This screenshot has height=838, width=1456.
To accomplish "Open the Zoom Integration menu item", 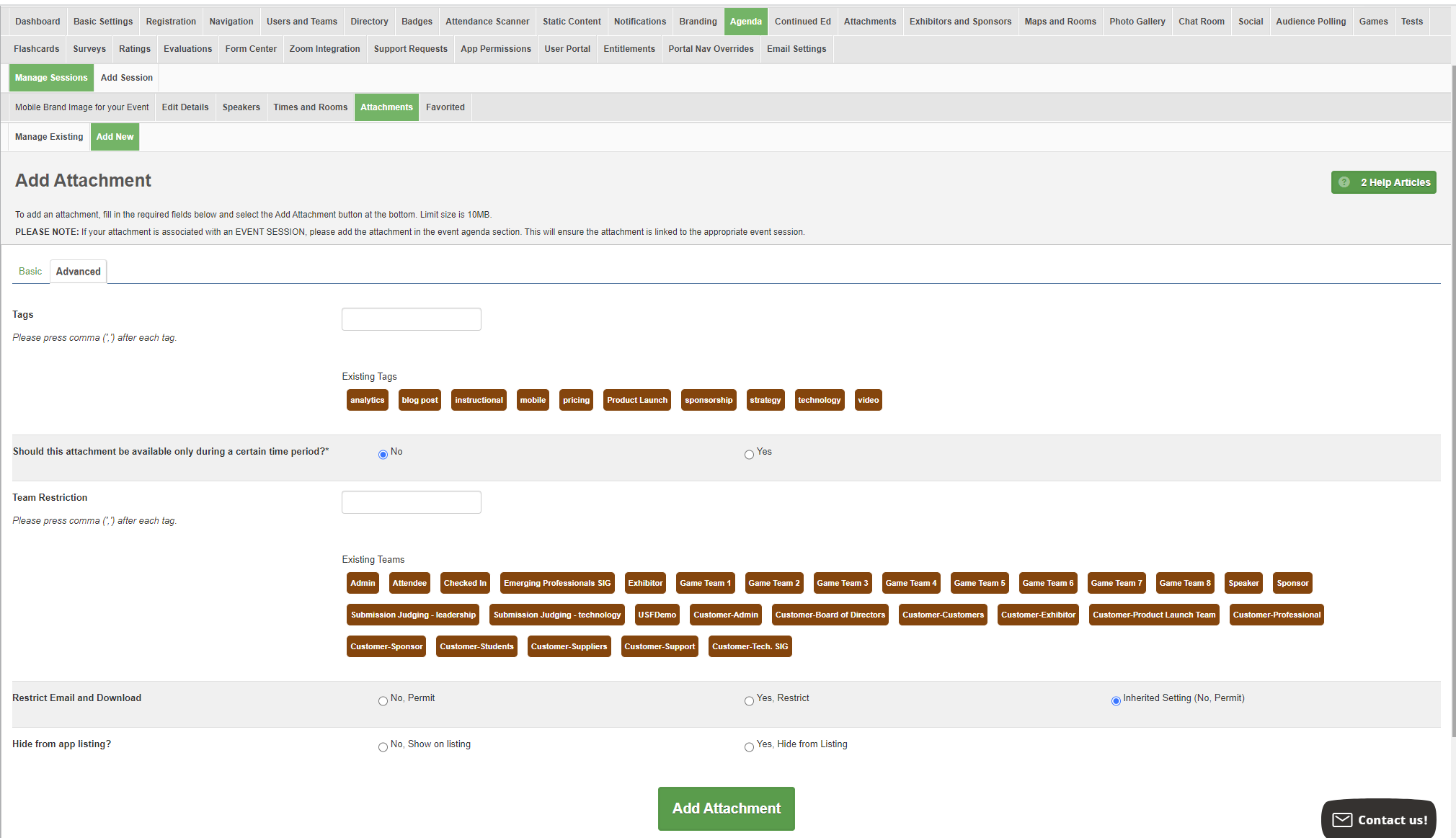I will [x=324, y=49].
